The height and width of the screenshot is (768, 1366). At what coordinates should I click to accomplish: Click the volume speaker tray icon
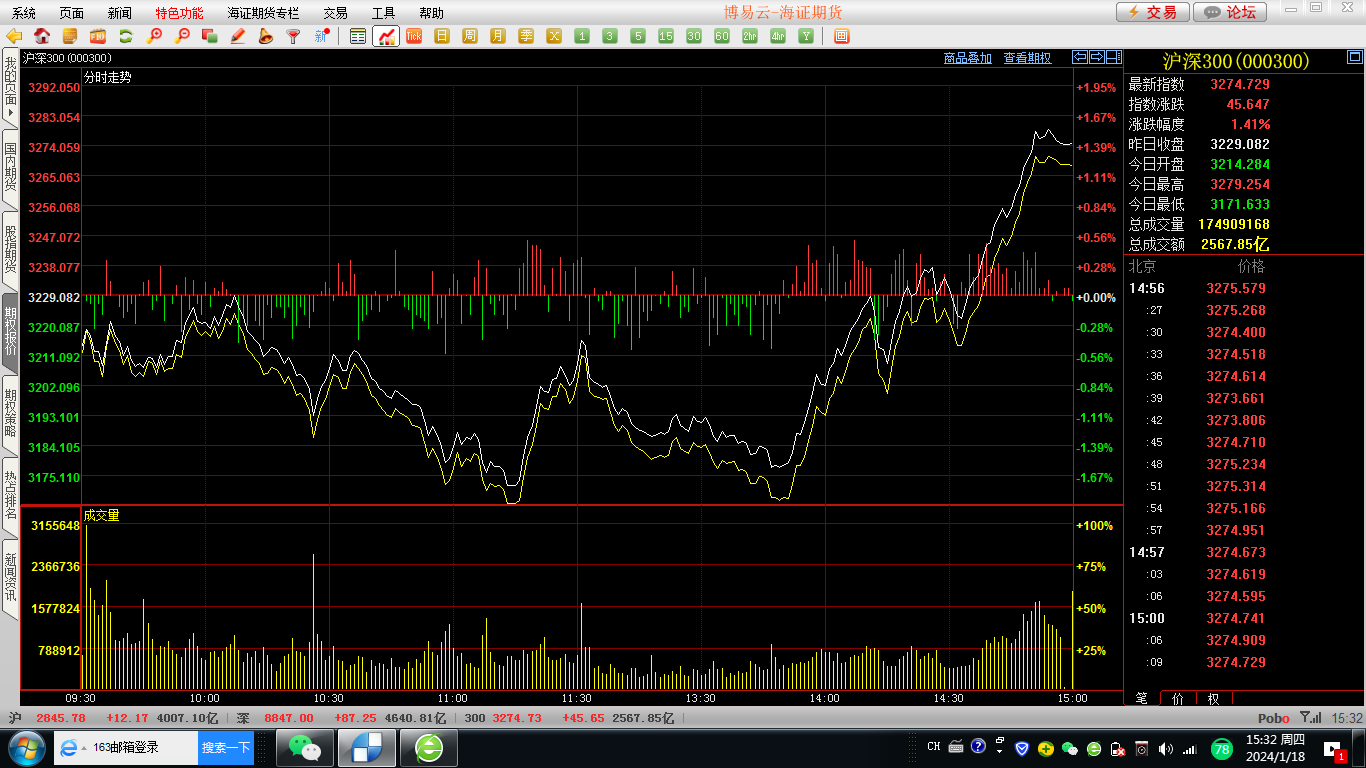1166,748
